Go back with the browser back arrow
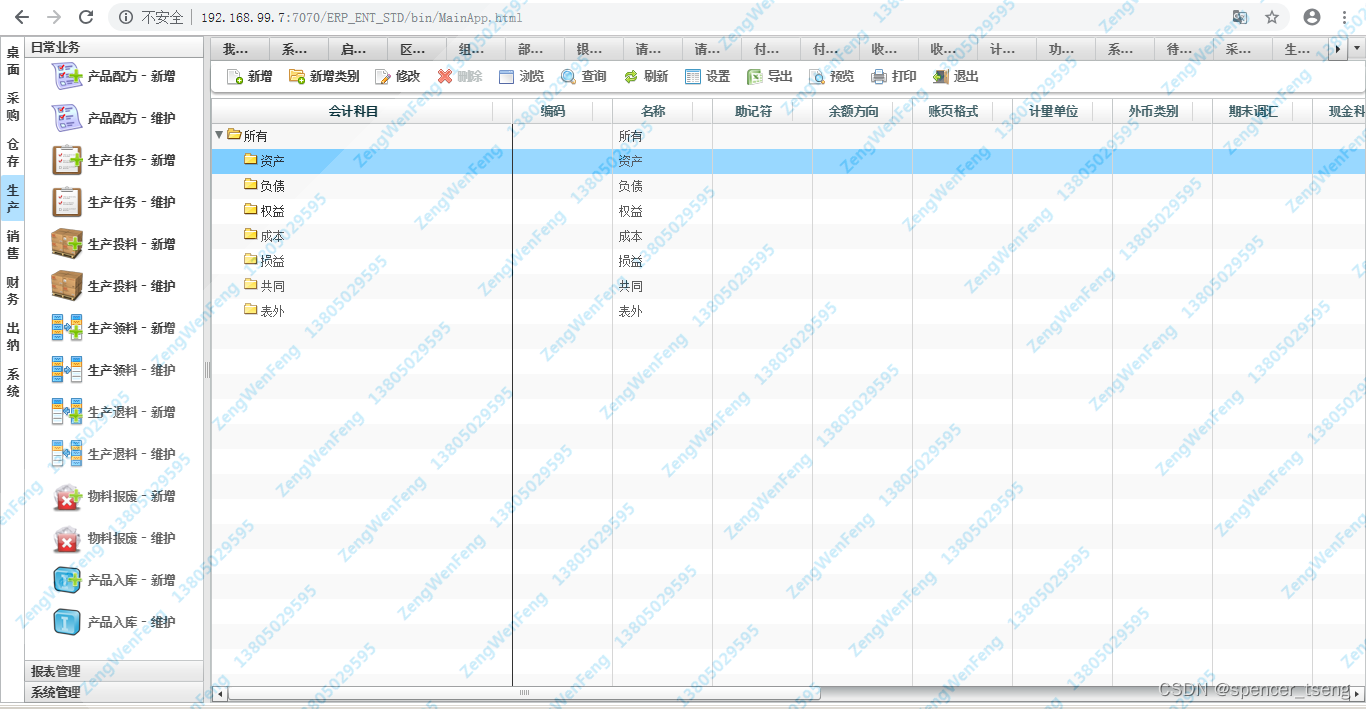This screenshot has width=1366, height=709. point(22,17)
